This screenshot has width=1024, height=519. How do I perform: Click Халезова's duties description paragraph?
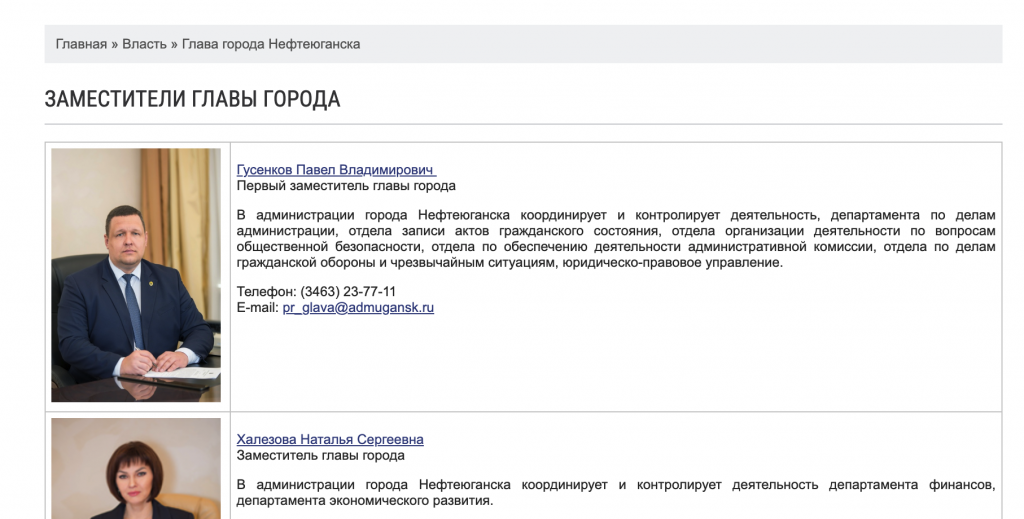point(616,493)
